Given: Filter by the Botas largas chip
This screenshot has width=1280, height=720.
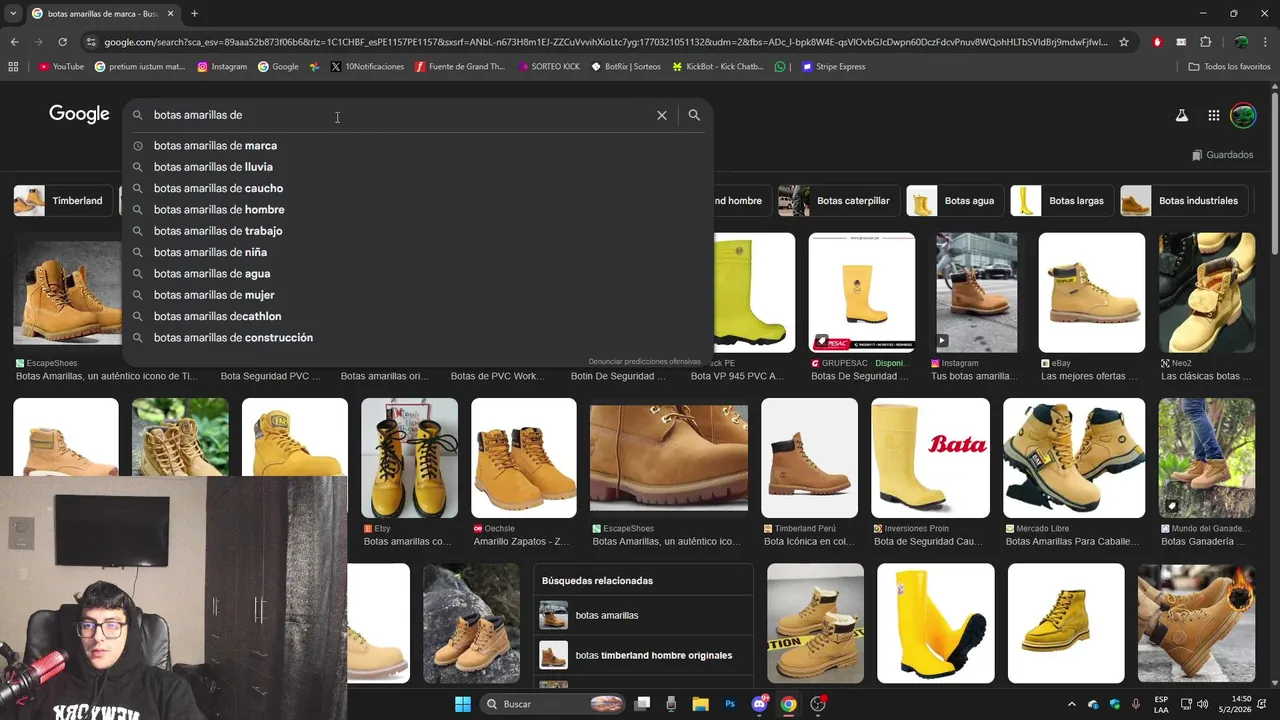Looking at the screenshot, I should [1060, 201].
